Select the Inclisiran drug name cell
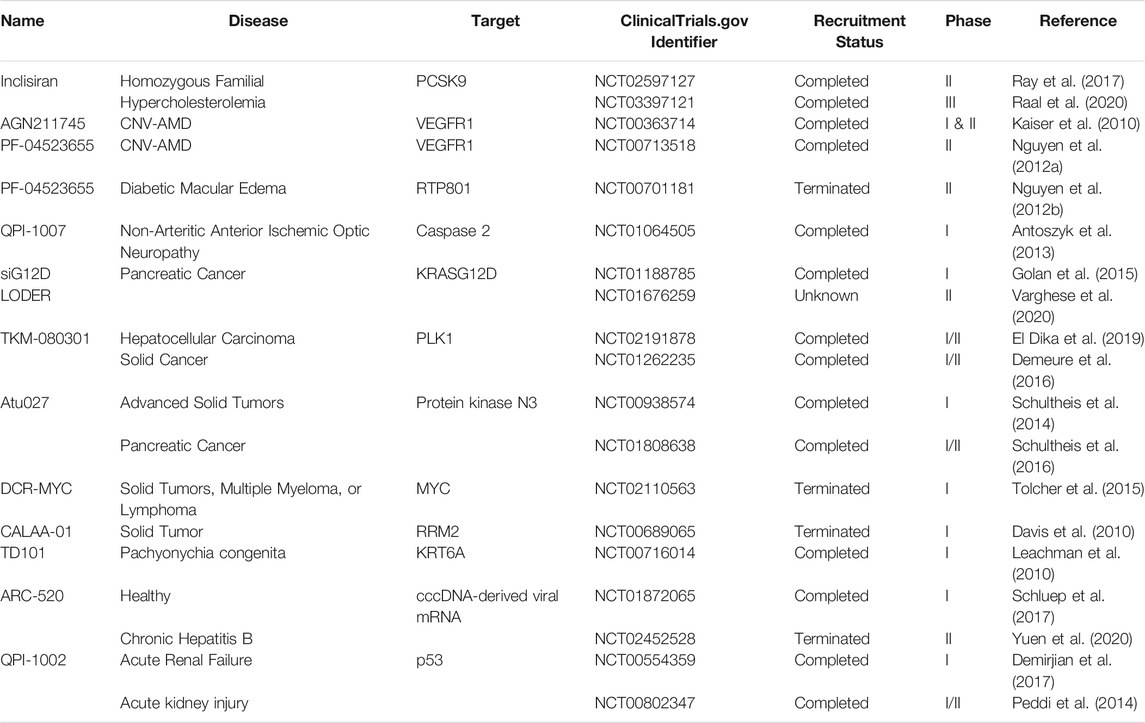 click(28, 81)
